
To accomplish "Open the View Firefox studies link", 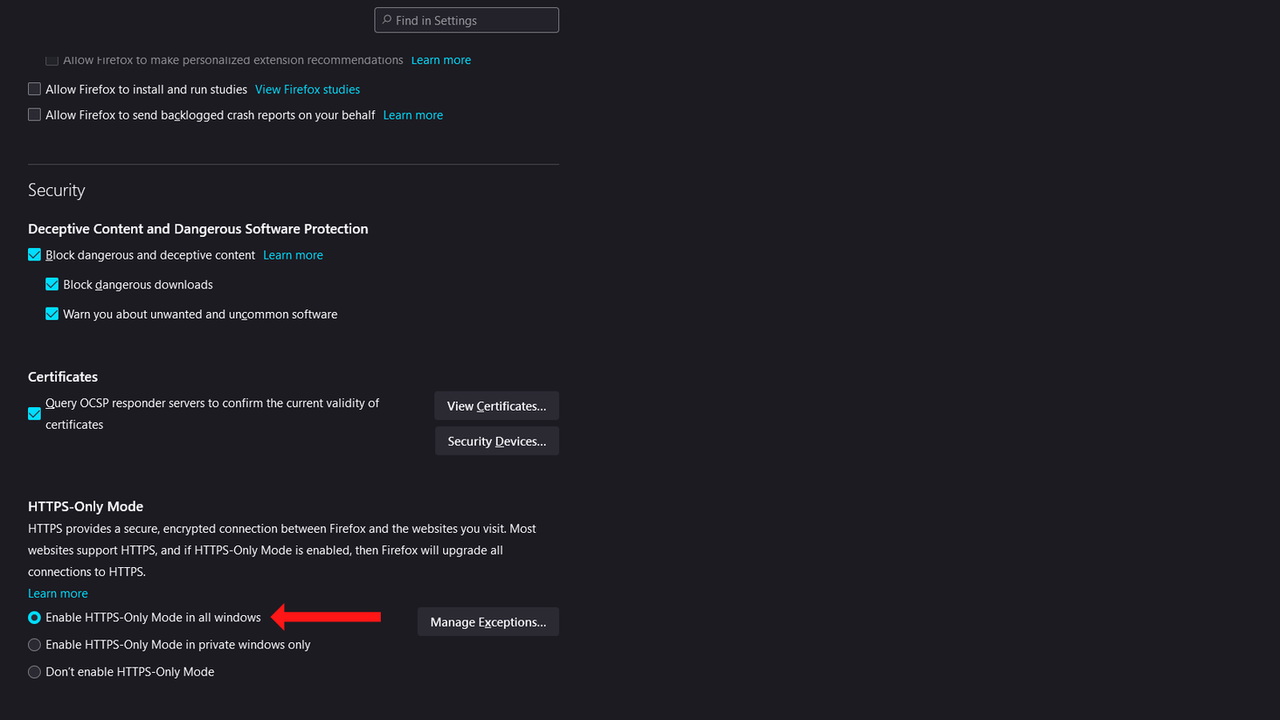I will click(x=307, y=89).
